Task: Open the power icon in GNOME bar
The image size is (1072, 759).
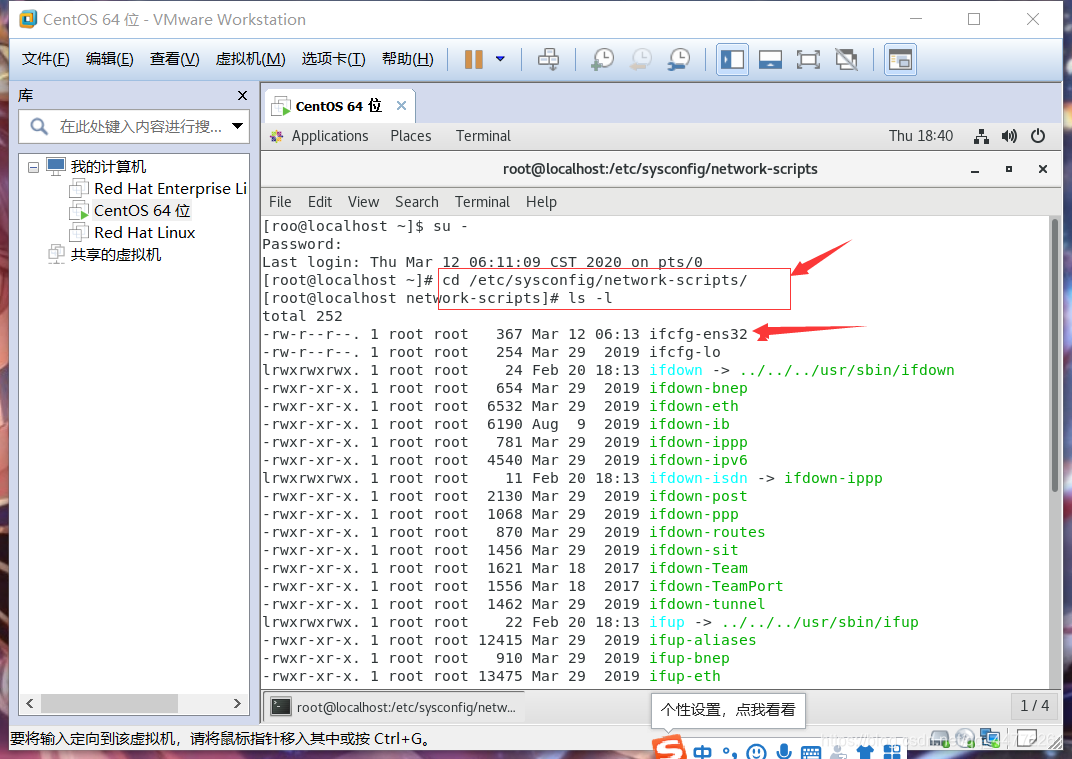Action: tap(1038, 136)
